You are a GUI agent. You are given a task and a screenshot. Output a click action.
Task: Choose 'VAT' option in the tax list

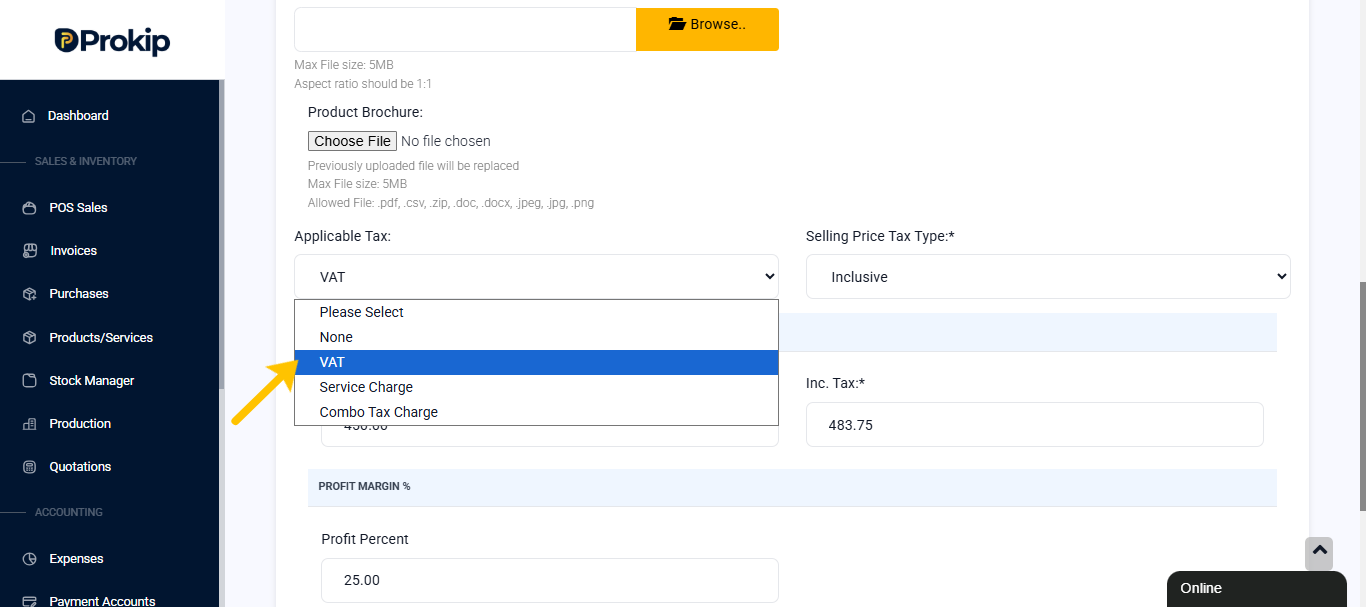[536, 362]
